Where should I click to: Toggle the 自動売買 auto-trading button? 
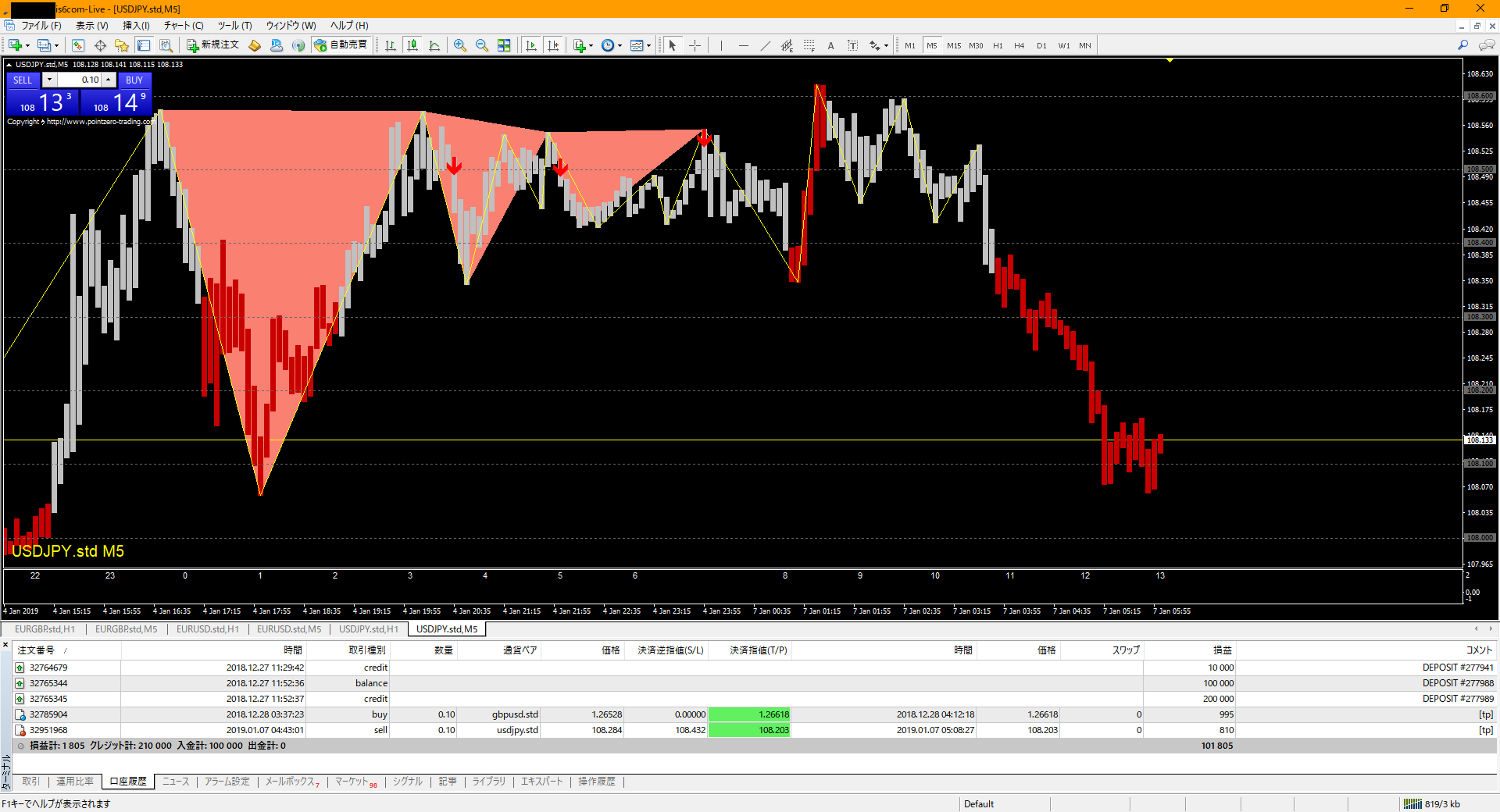(x=341, y=45)
